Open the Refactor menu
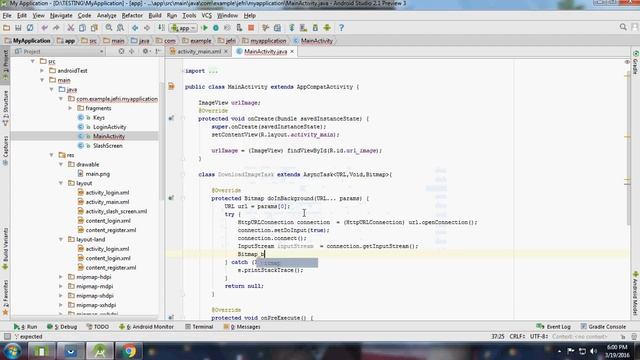Image resolution: width=640 pixels, height=360 pixels. pos(132,16)
